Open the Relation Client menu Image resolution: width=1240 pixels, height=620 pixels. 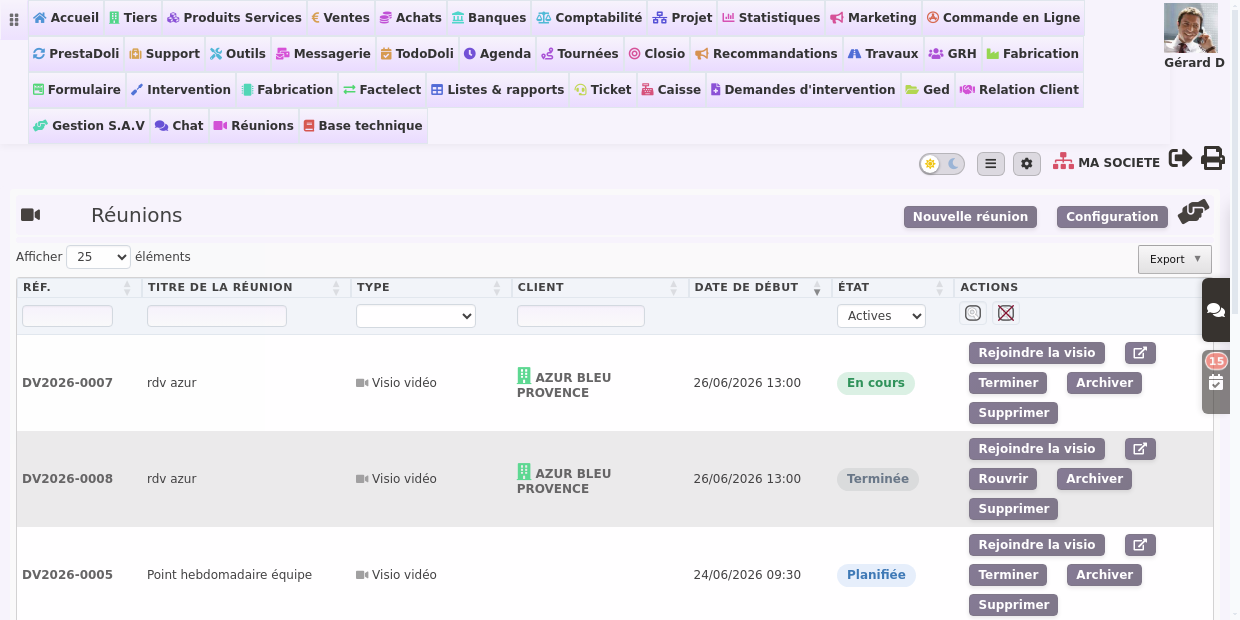(x=1019, y=90)
